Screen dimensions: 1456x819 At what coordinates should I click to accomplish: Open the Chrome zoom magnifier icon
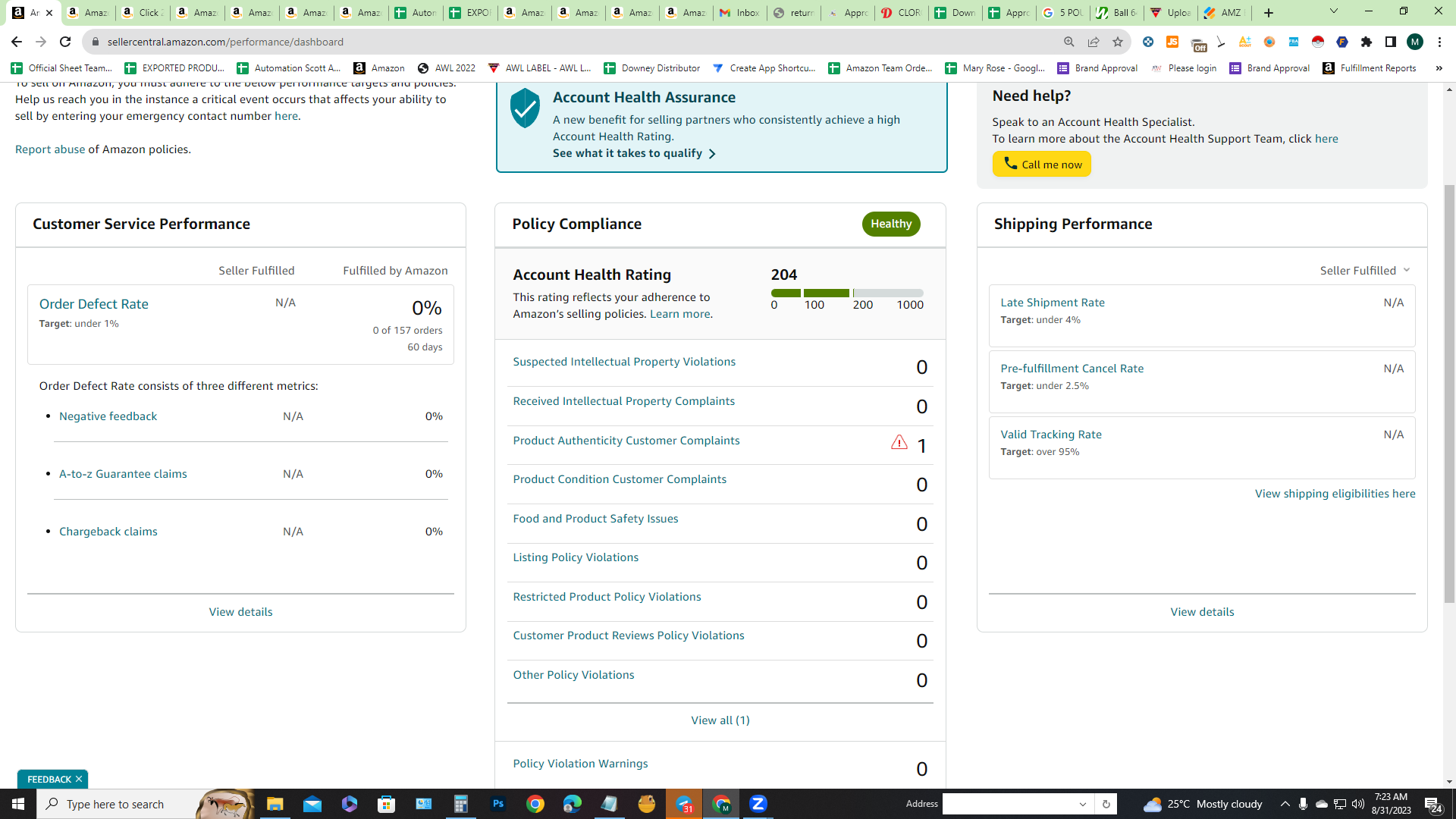[1069, 42]
